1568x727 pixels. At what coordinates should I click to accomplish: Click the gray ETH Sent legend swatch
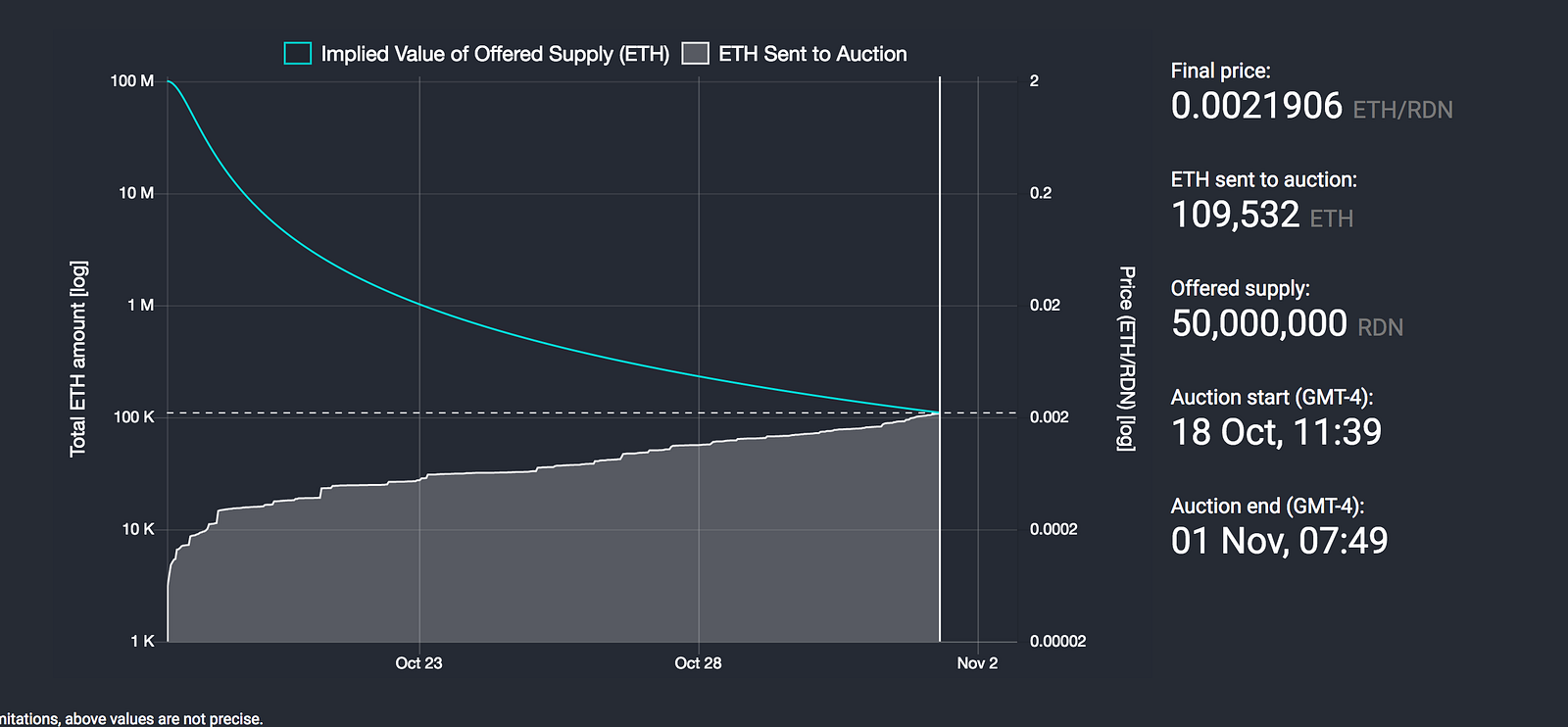coord(695,54)
